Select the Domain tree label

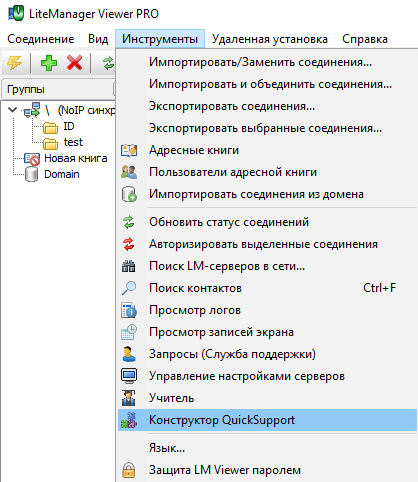coord(62,174)
